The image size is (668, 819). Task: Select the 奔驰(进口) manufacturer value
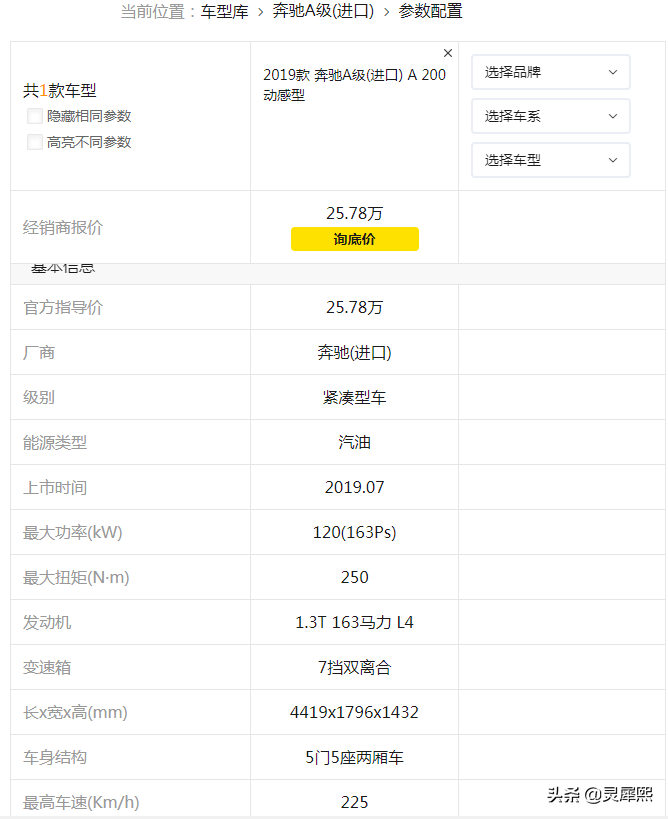[x=354, y=353]
